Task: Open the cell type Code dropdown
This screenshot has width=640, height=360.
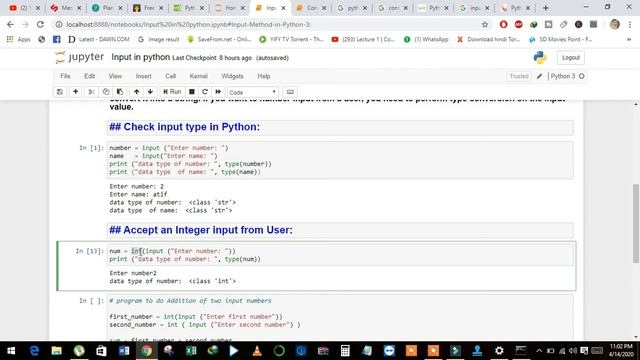Action: coord(253,92)
